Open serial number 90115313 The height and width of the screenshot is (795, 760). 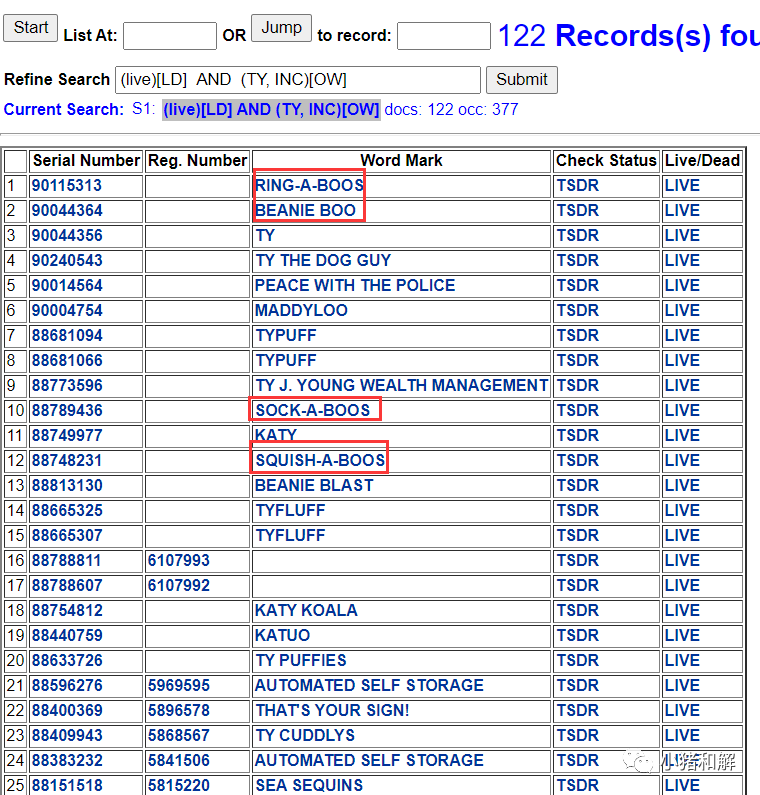point(67,186)
